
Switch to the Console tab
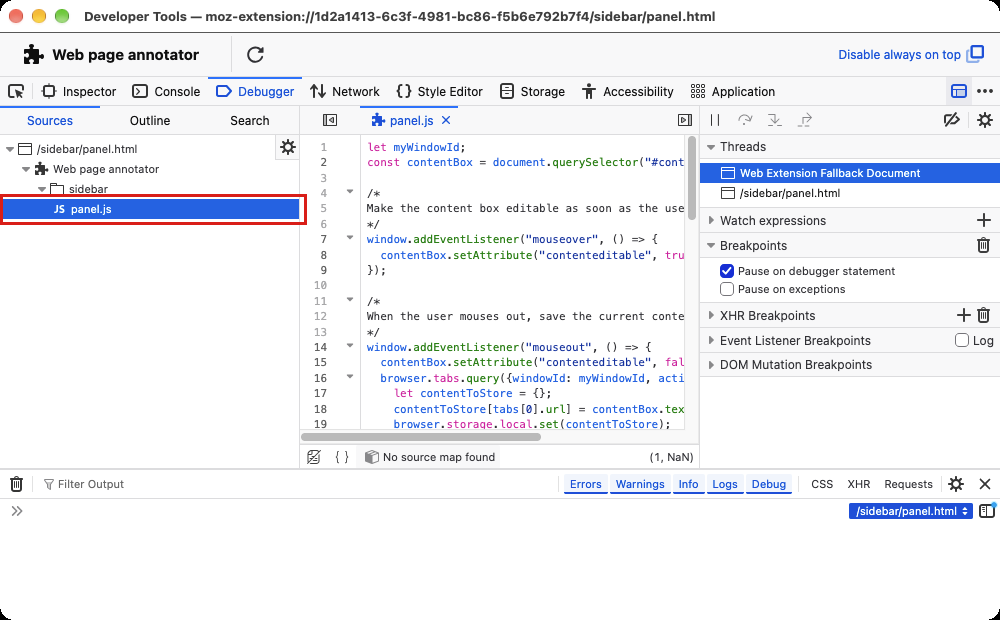166,92
